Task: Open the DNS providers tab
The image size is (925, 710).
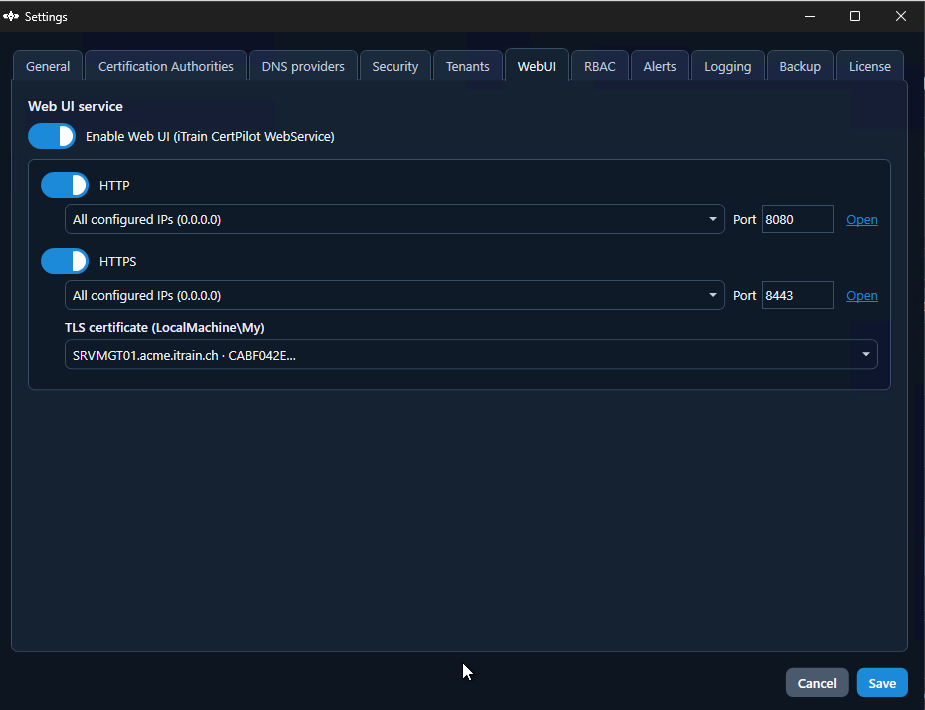Action: point(303,66)
